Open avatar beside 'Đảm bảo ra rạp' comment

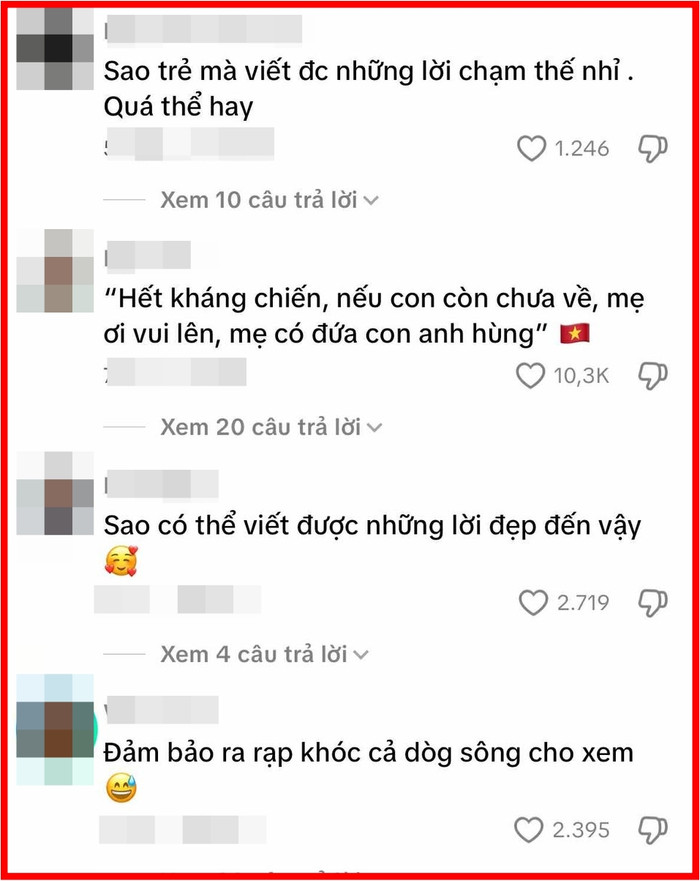[55, 729]
